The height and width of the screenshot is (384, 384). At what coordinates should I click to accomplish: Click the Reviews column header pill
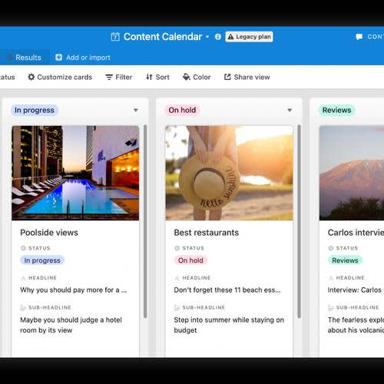point(337,110)
